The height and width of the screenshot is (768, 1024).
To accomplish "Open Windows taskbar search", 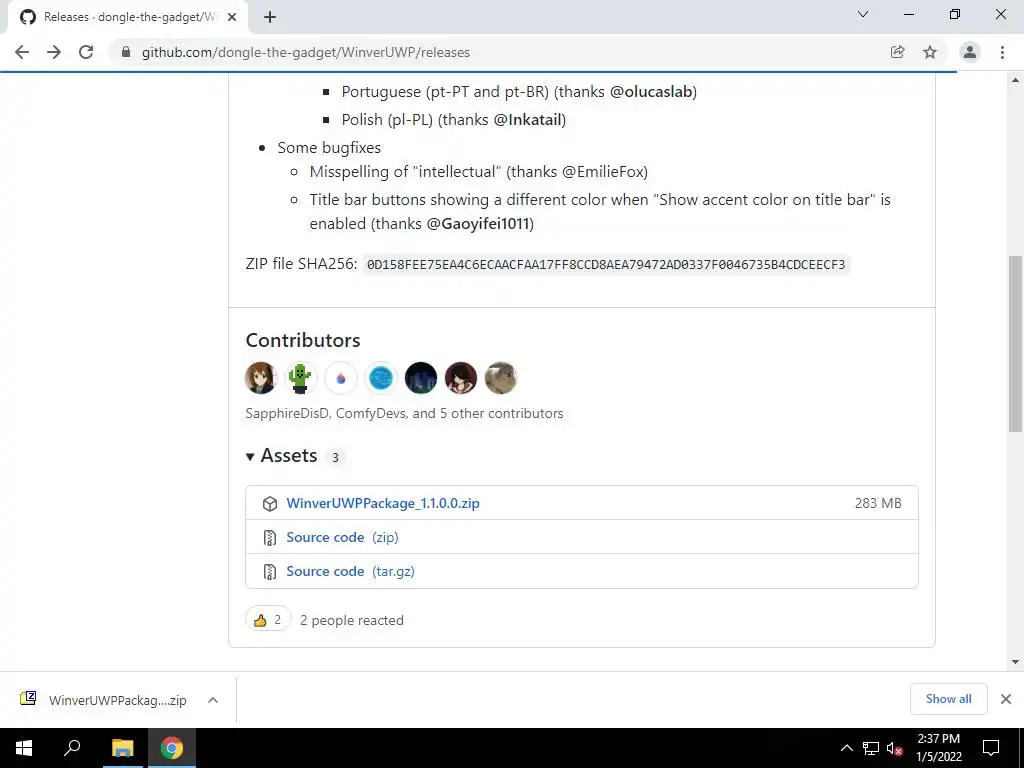I will tap(72, 748).
